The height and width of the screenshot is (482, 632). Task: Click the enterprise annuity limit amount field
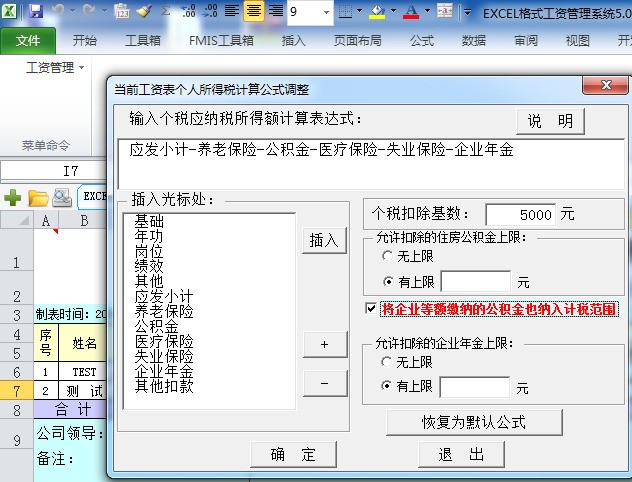474,387
